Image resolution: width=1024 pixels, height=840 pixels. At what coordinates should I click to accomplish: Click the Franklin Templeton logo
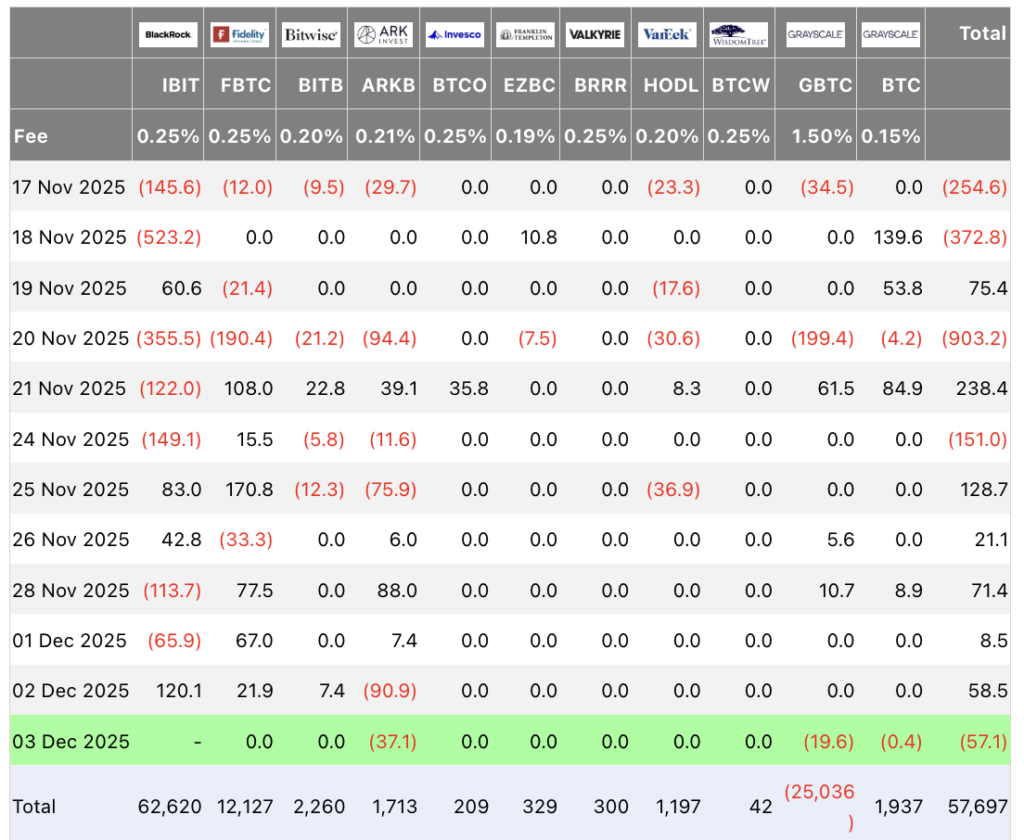[x=526, y=35]
